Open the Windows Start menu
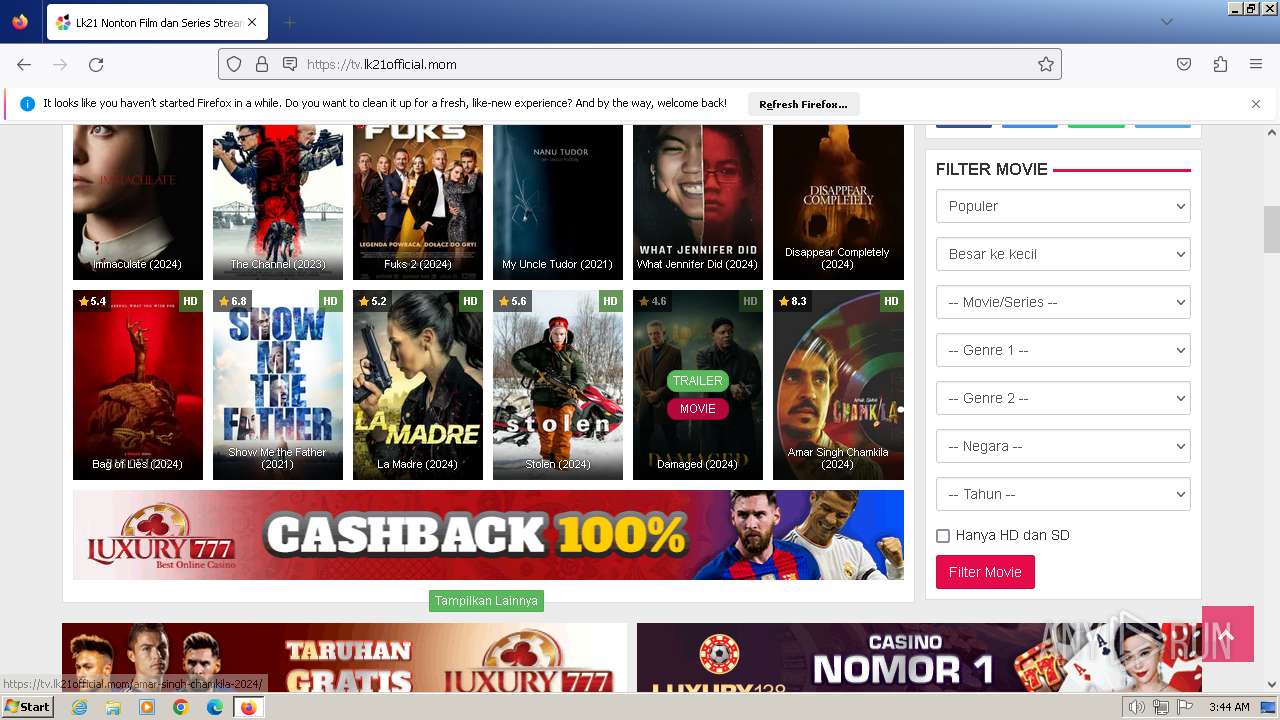The height and width of the screenshot is (720, 1280). (28, 707)
